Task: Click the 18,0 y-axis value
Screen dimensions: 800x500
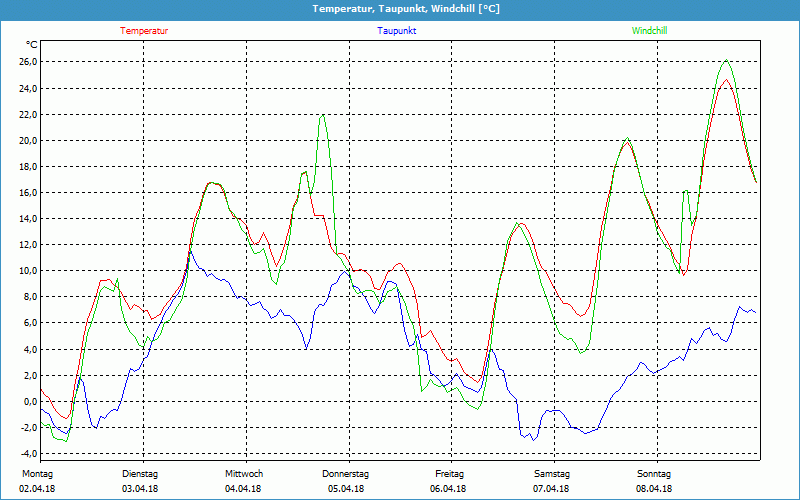Action: (x=28, y=166)
